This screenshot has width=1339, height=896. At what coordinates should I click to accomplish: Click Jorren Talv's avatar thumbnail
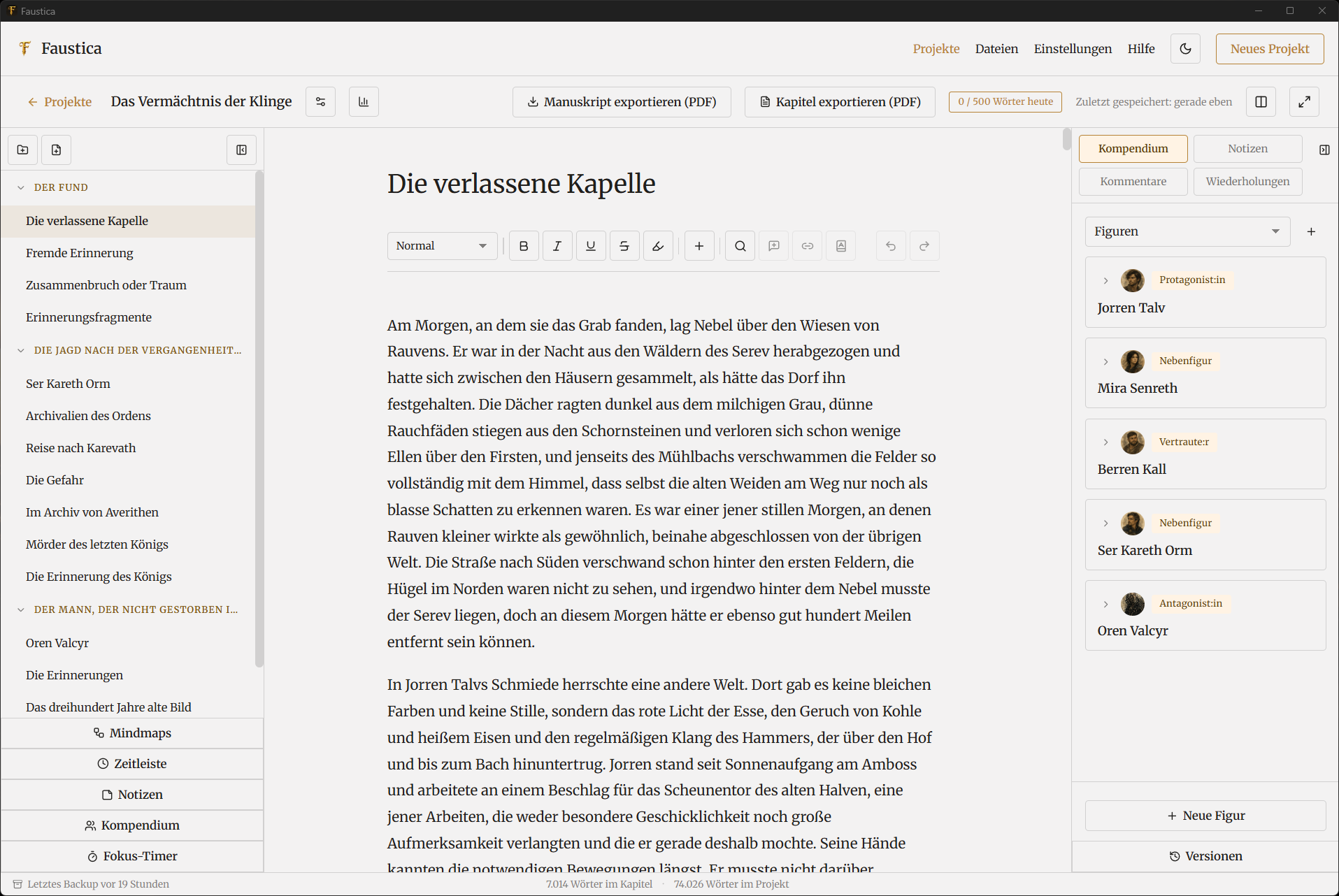[1132, 280]
